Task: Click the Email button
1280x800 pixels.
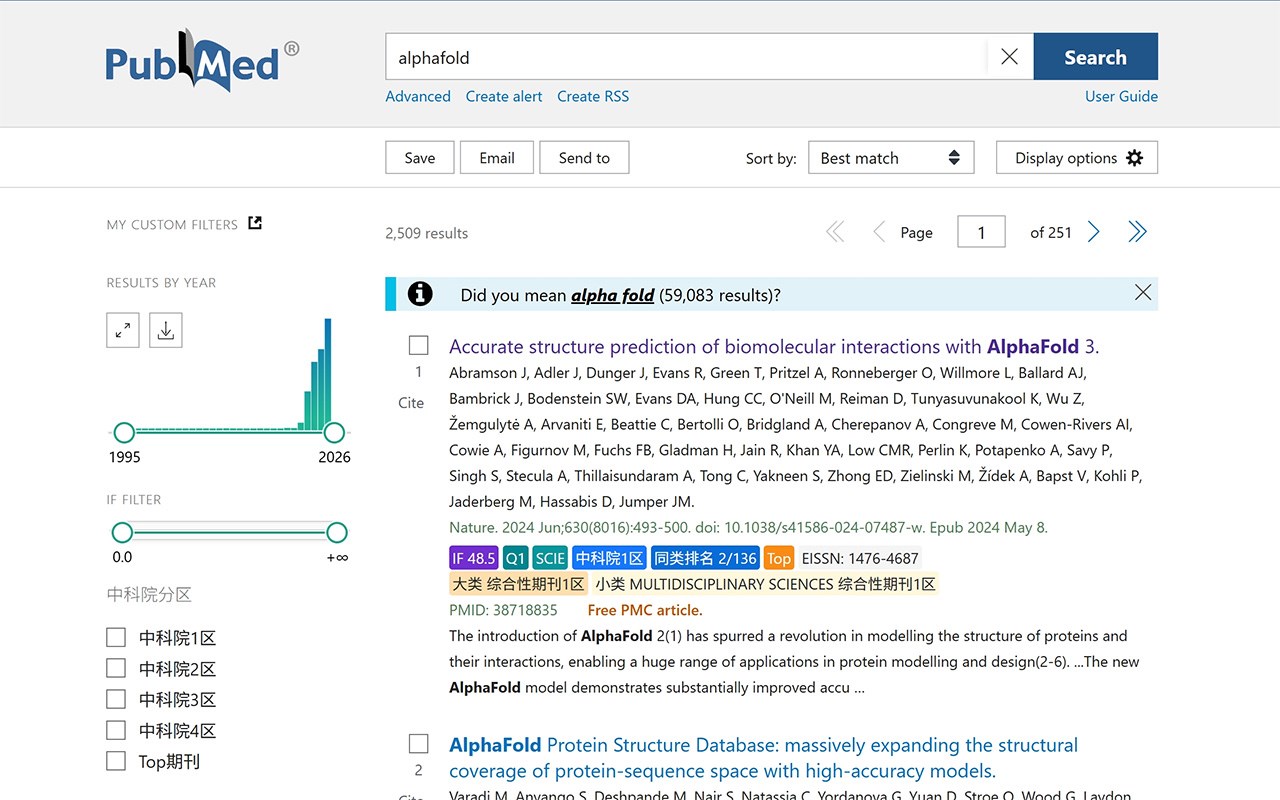Action: [x=497, y=158]
